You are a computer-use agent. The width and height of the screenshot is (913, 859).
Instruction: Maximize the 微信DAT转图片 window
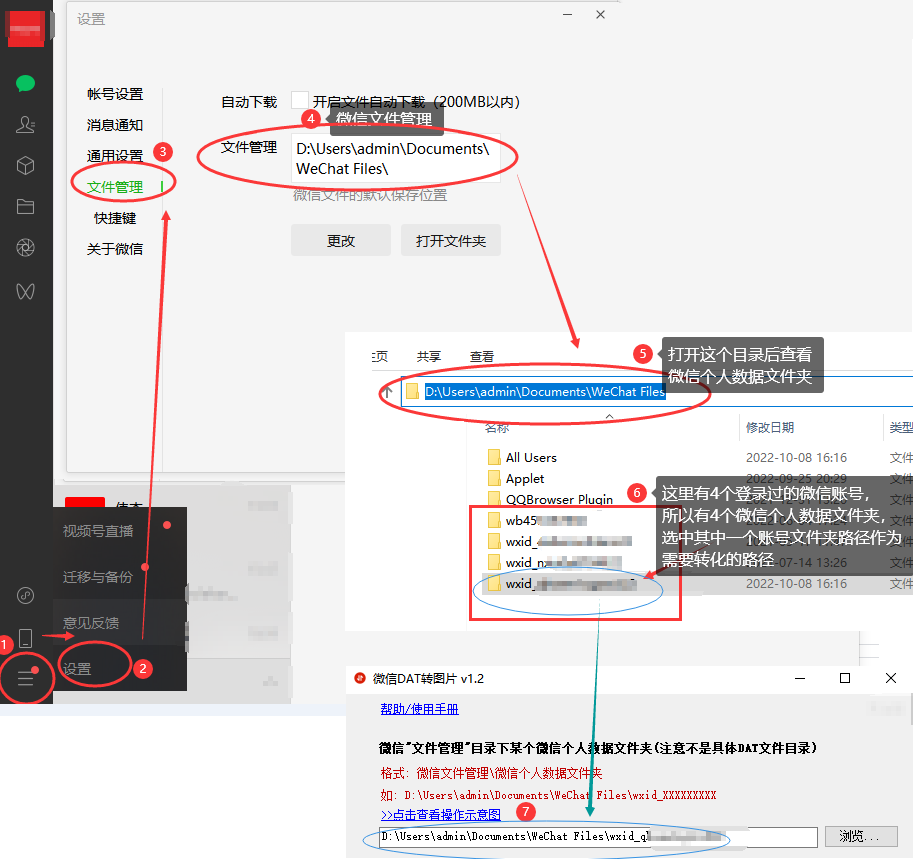pos(845,678)
